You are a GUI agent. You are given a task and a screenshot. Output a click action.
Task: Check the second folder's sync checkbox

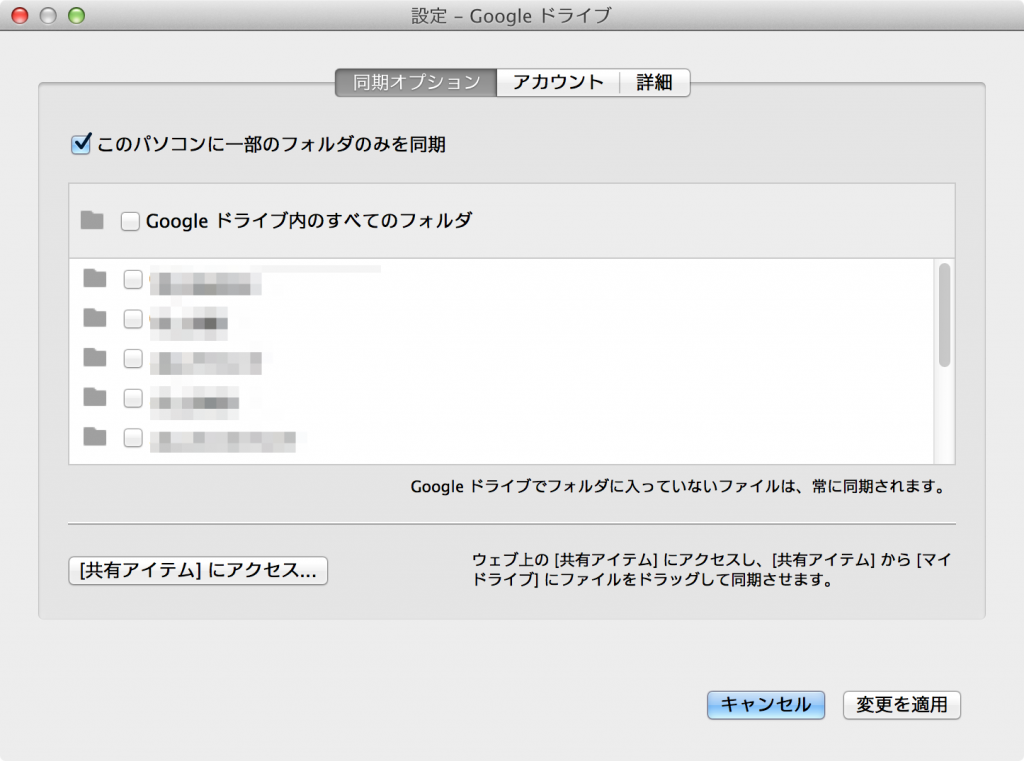pyautogui.click(x=133, y=319)
